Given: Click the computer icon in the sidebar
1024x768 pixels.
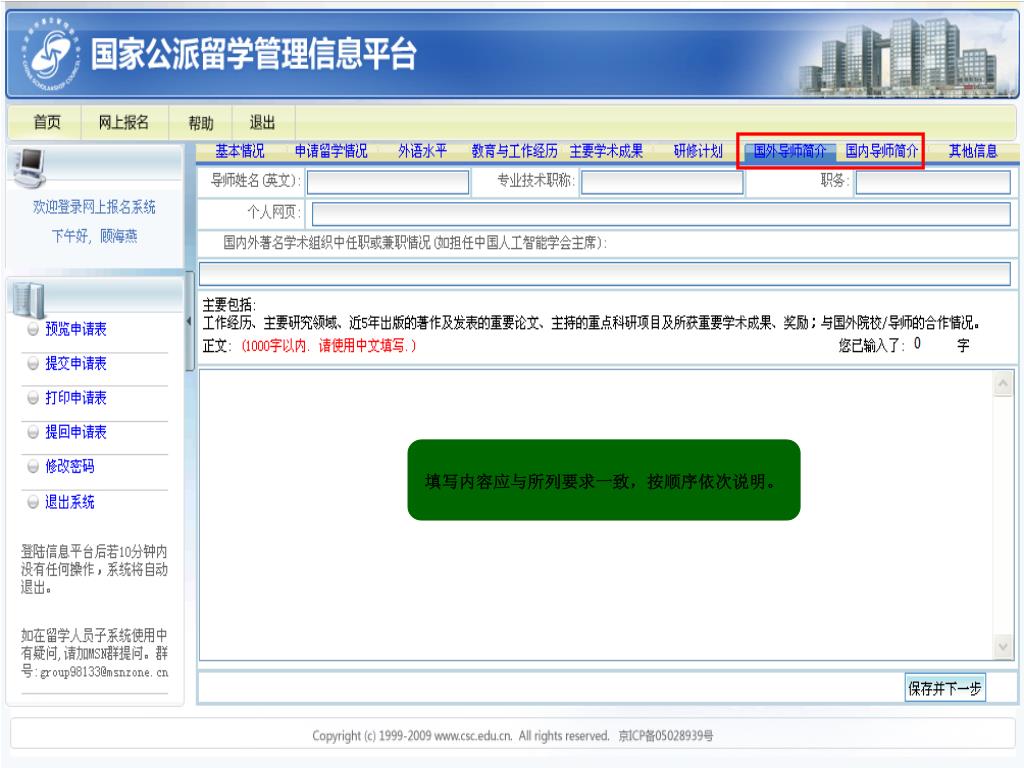Looking at the screenshot, I should pyautogui.click(x=29, y=168).
